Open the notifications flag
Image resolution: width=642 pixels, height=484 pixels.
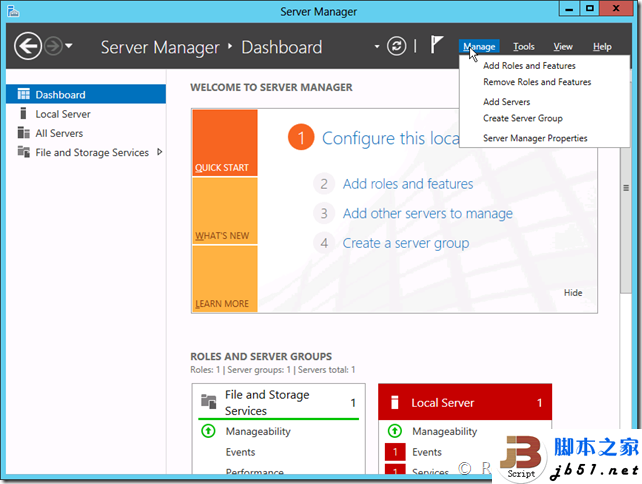(x=436, y=46)
